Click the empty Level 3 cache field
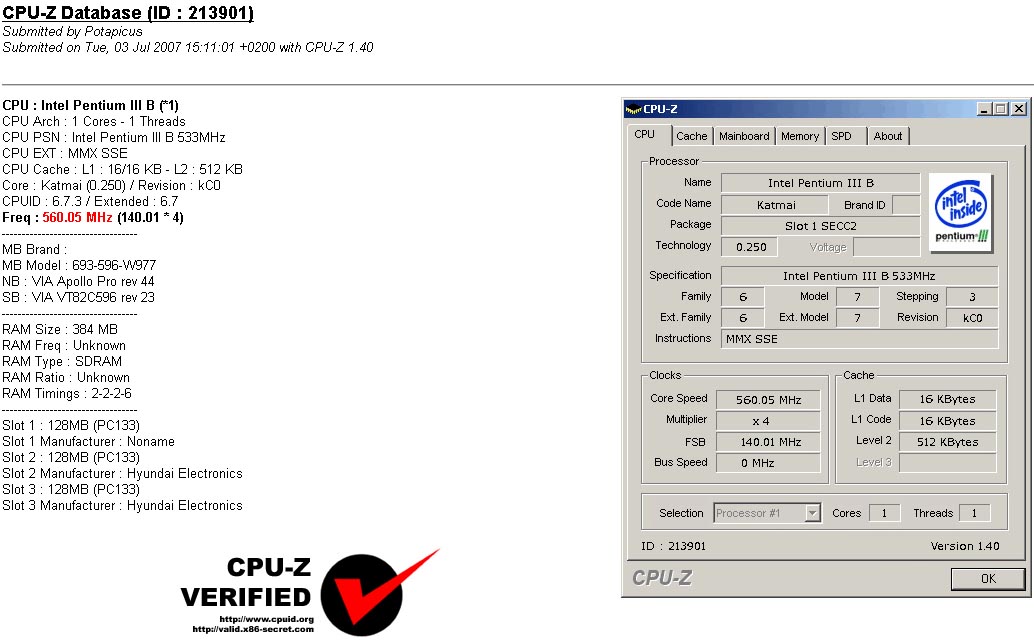The width and height of the screenshot is (1034, 643). (x=948, y=463)
